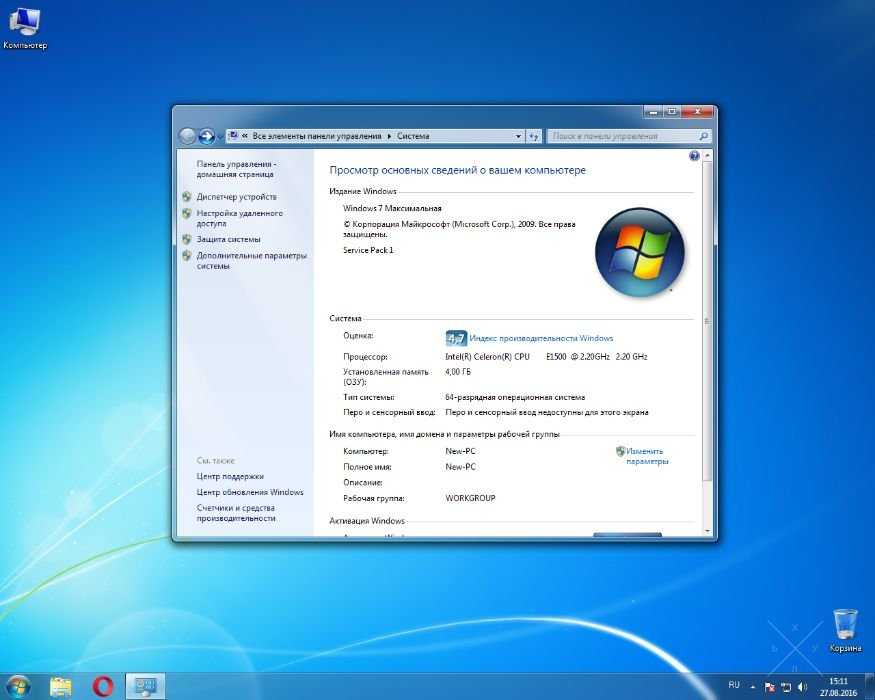Open the address bar history dropdown
875x700 pixels.
[518, 136]
